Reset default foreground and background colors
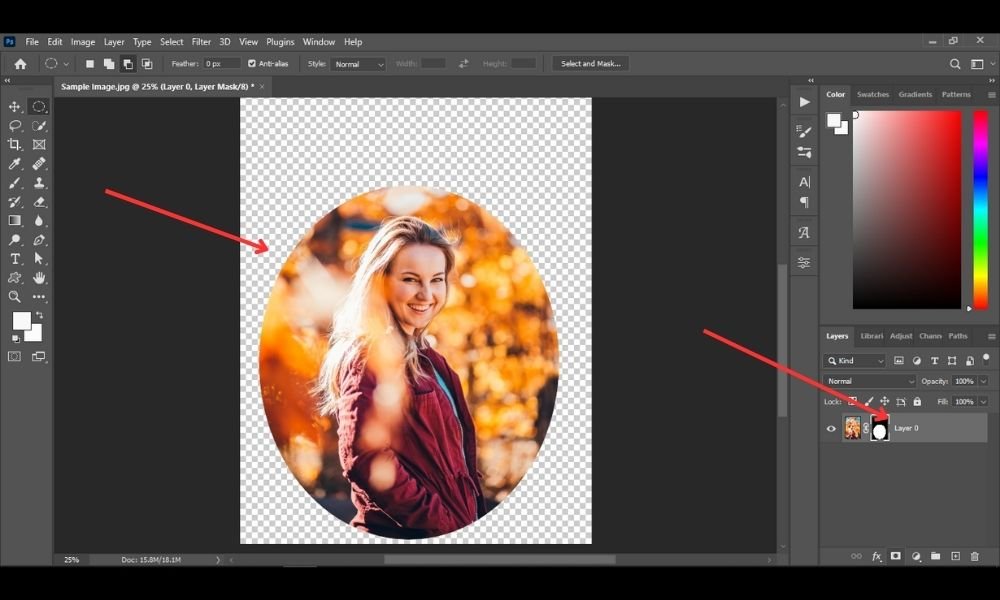This screenshot has width=1000, height=600. [x=15, y=339]
